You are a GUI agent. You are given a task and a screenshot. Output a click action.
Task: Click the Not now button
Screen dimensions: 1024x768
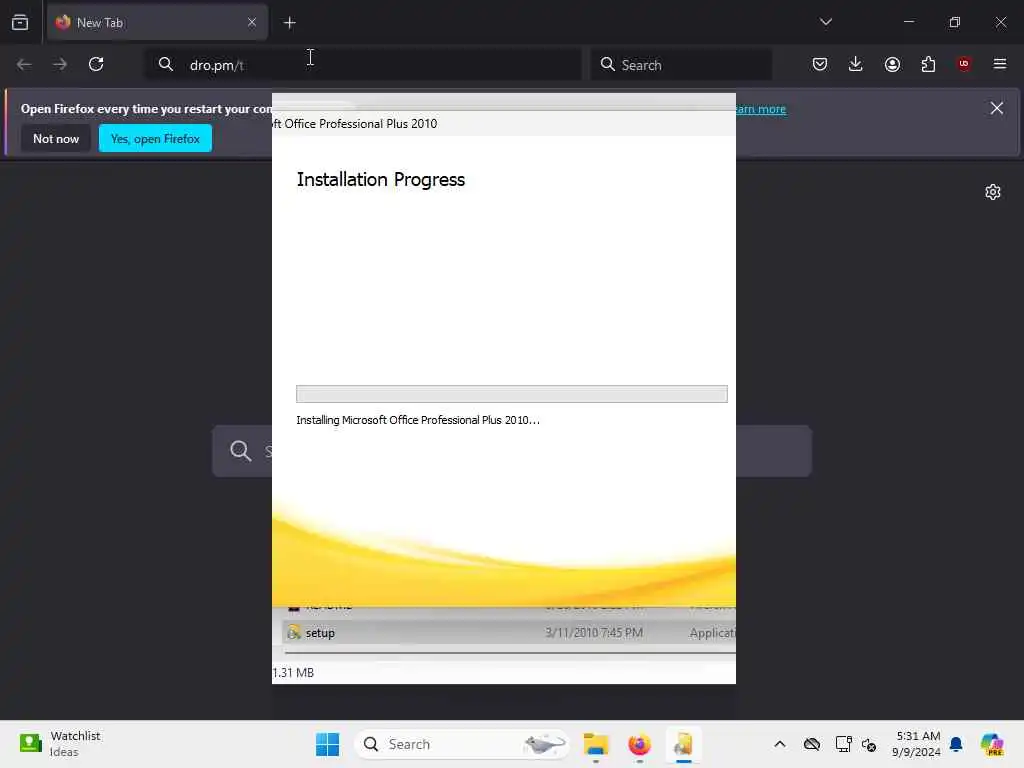point(56,138)
